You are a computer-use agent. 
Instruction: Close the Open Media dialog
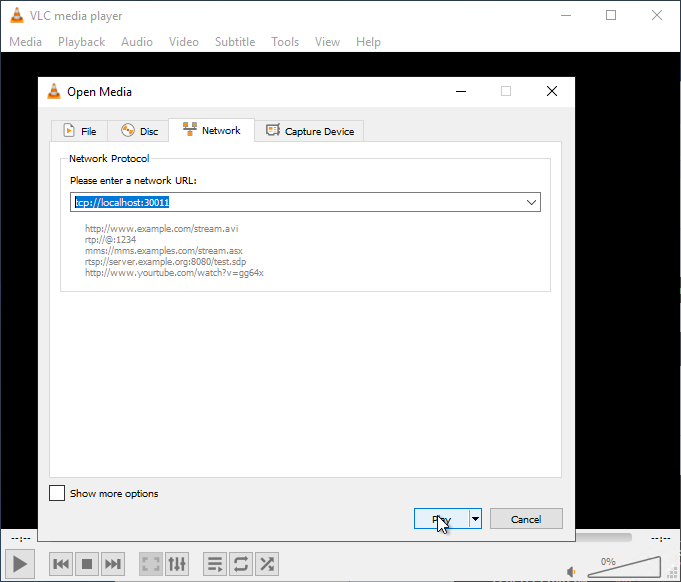pyautogui.click(x=552, y=91)
